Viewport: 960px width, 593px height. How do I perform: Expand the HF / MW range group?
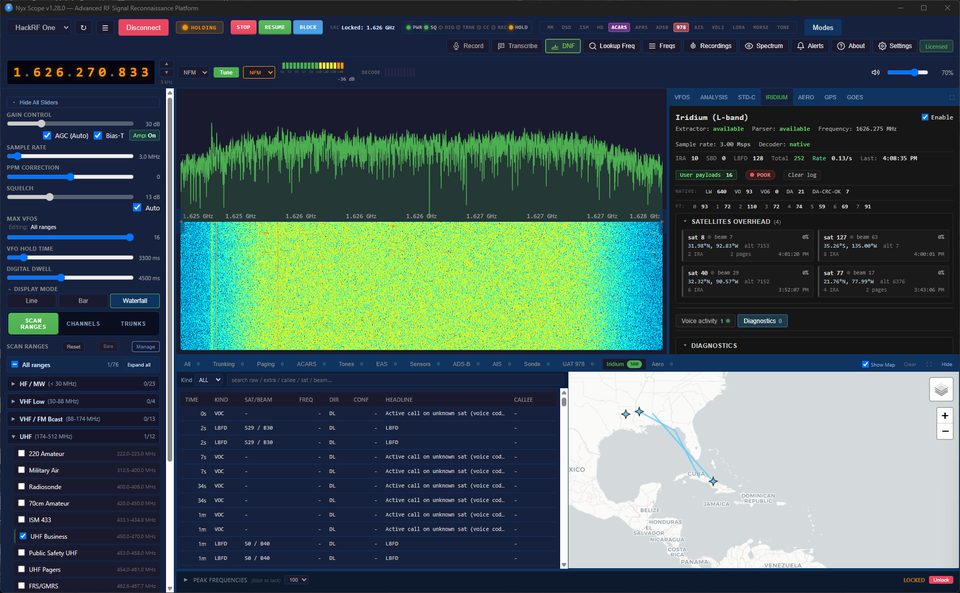[x=84, y=384]
